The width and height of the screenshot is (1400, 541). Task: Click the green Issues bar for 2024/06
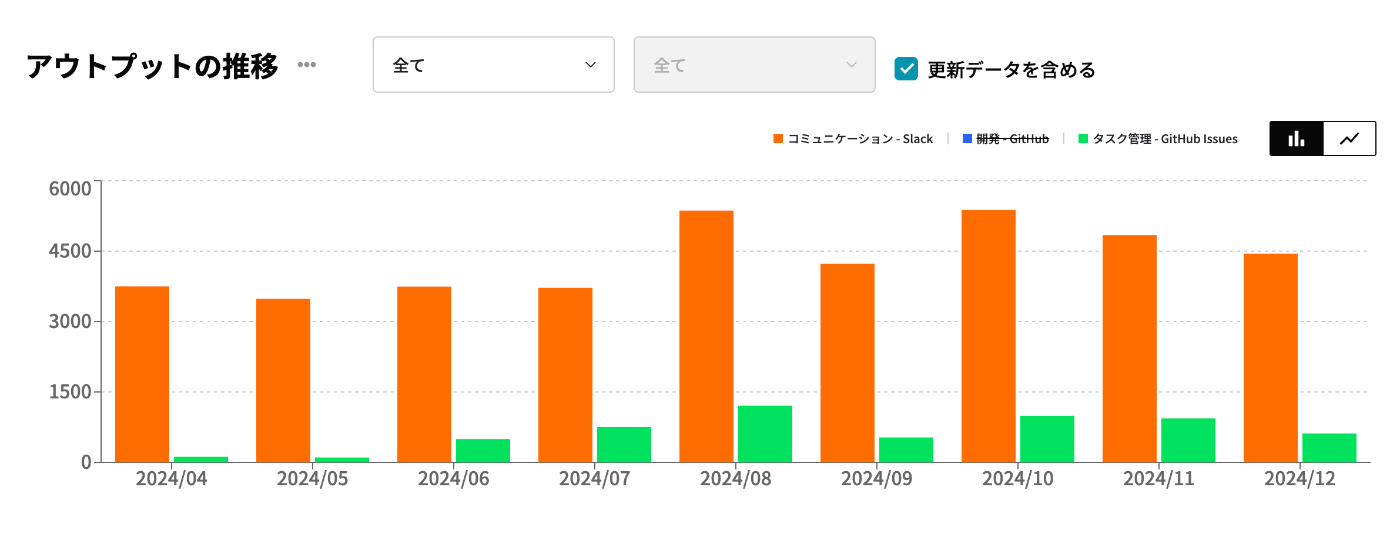coord(483,450)
